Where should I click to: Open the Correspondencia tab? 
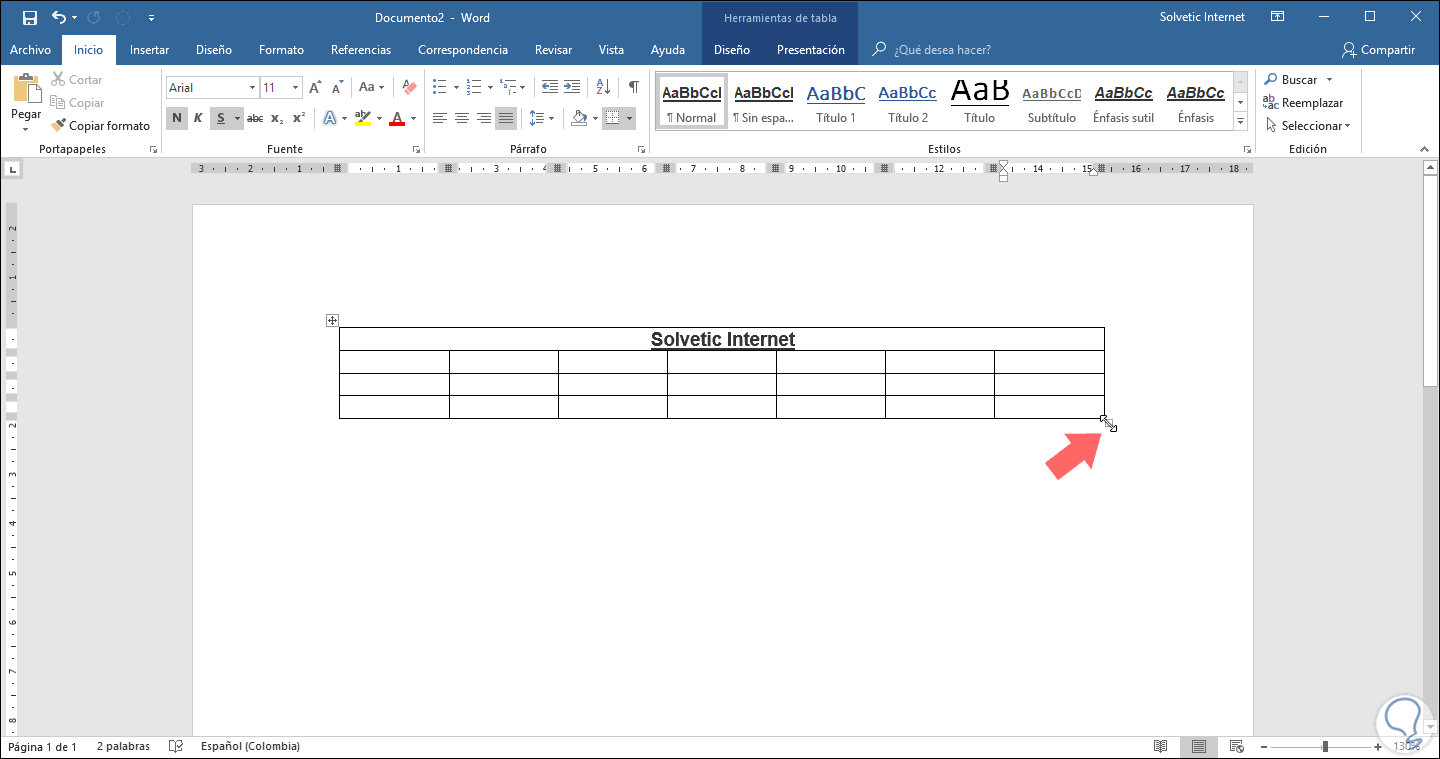click(x=463, y=50)
